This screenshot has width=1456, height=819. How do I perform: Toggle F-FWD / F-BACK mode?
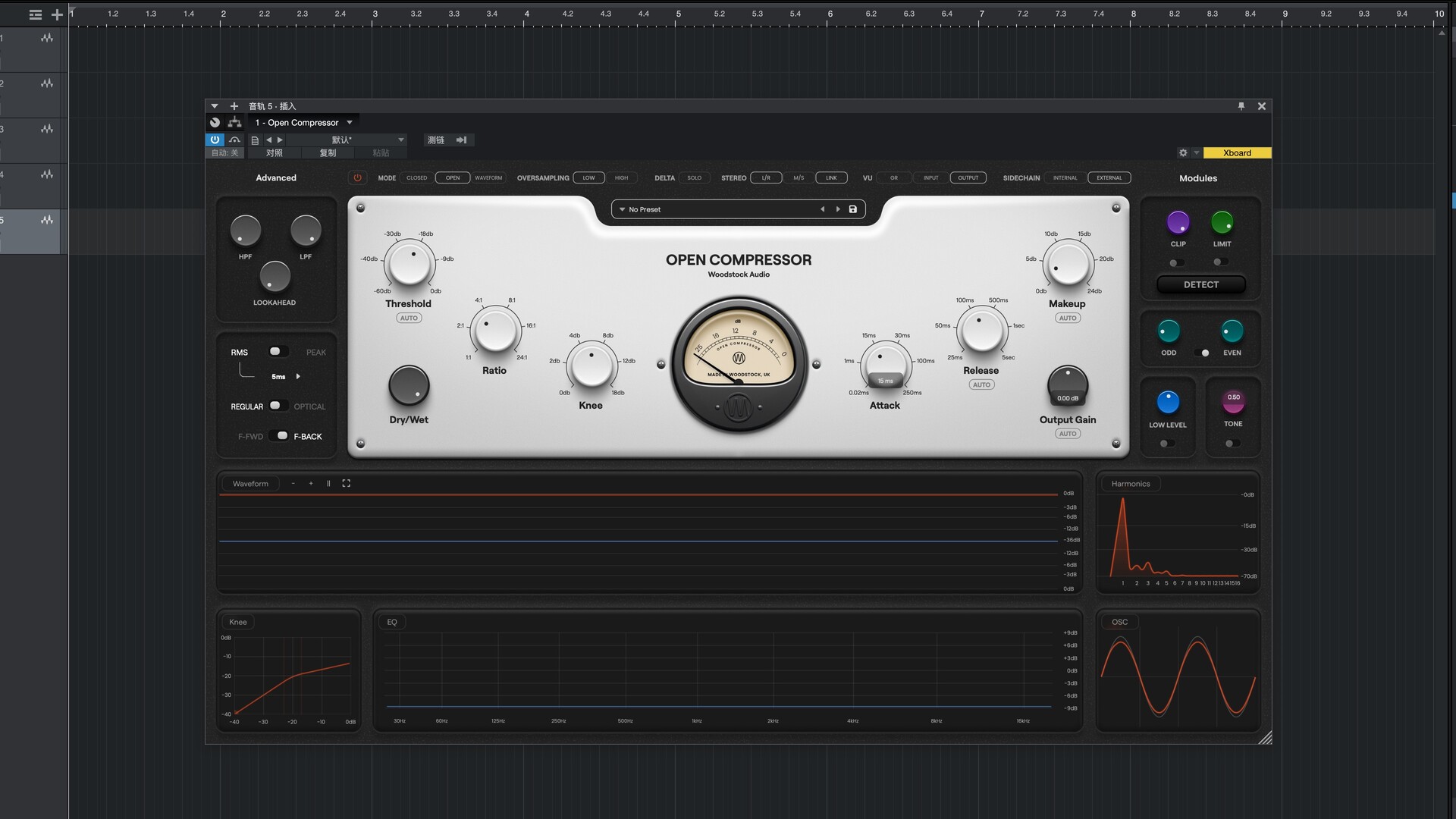pyautogui.click(x=281, y=436)
